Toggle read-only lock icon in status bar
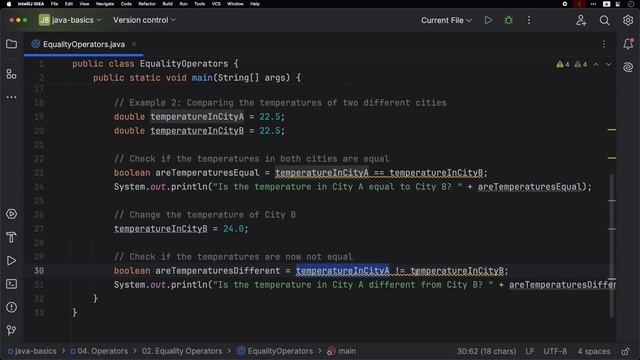640x360 pixels. 625,351
